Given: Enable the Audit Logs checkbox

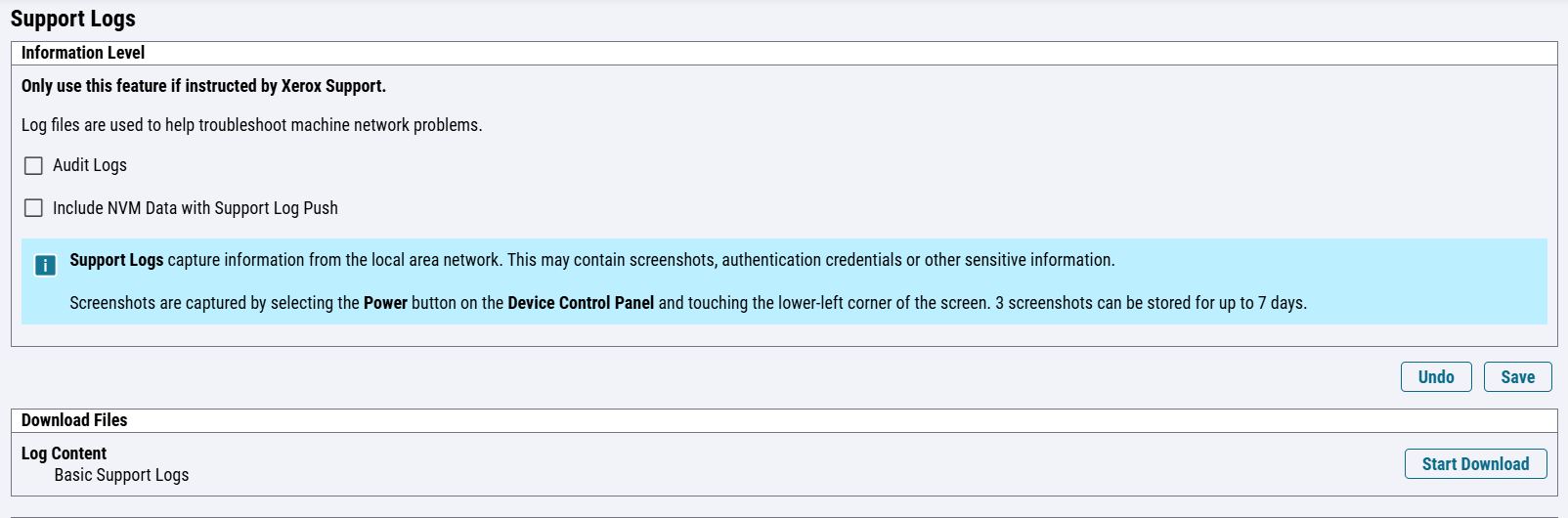Looking at the screenshot, I should click(x=33, y=165).
